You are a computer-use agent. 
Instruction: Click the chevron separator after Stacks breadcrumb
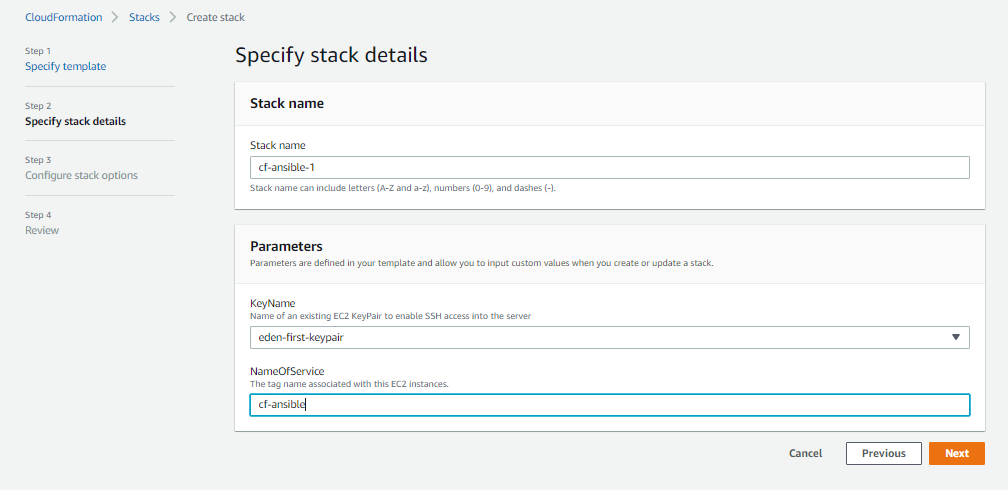[x=173, y=17]
